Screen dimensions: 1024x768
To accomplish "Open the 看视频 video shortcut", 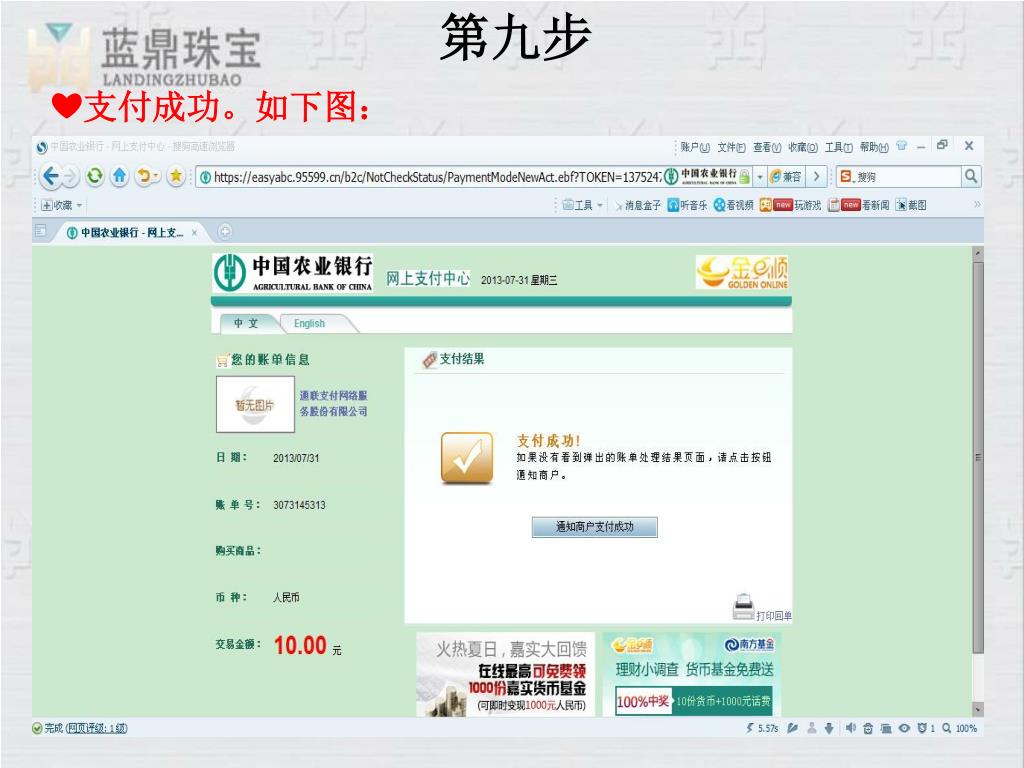I will coord(733,205).
